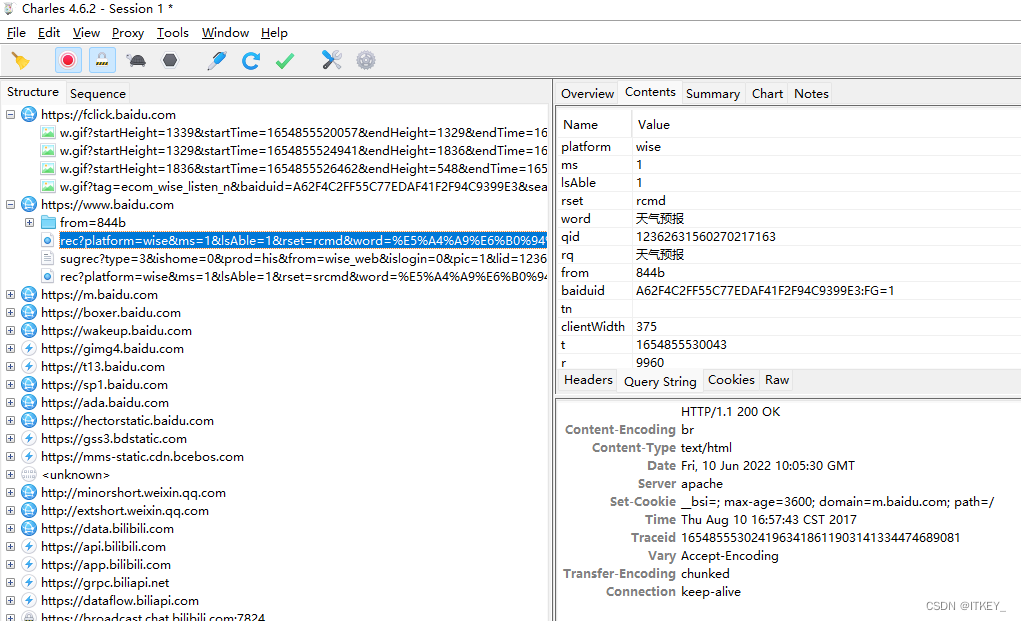Image resolution: width=1021 pixels, height=621 pixels.
Task: Click globe icon of fclick.baidu.com
Action: [x=29, y=115]
